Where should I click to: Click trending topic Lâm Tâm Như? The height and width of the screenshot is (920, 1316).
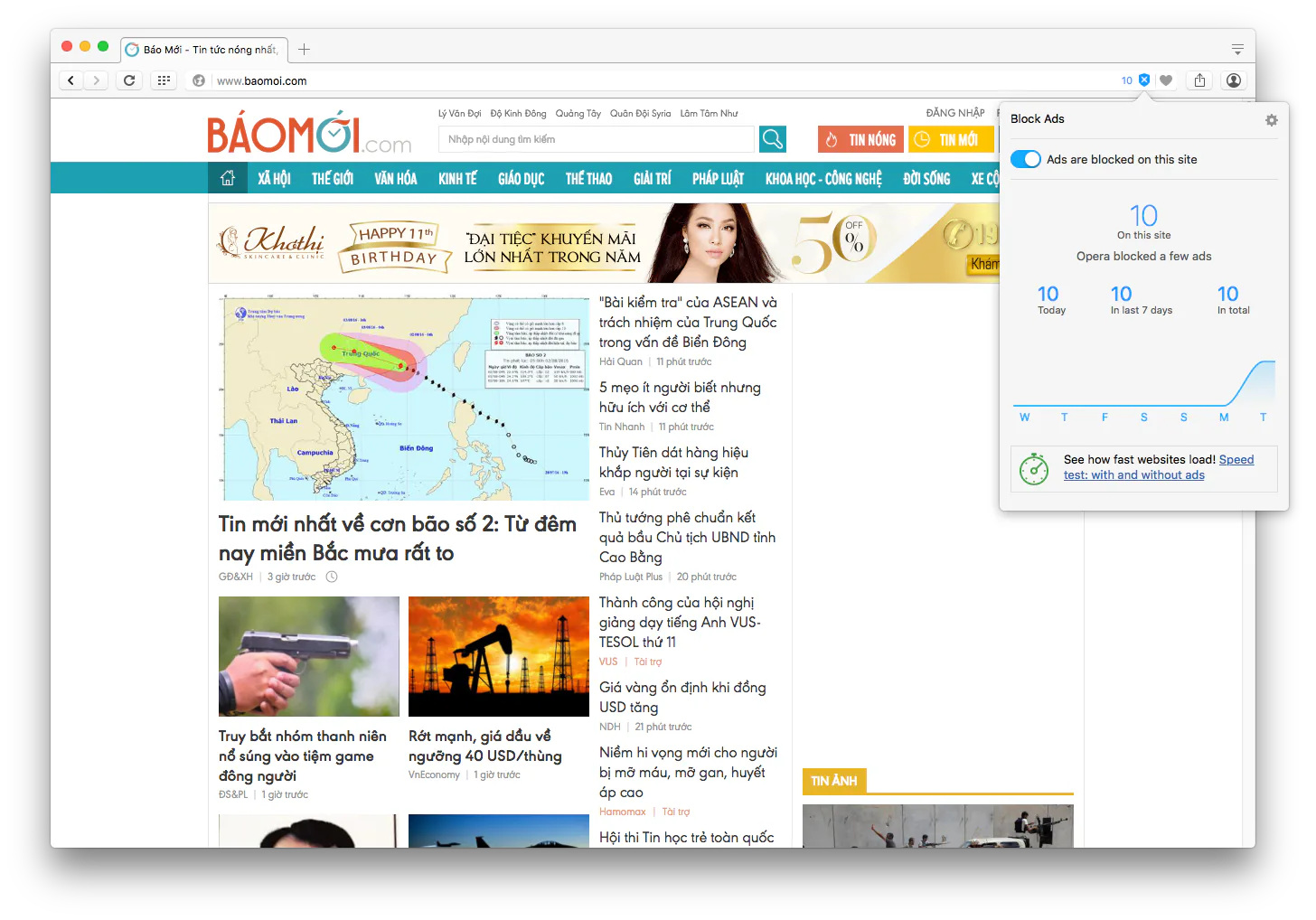709,114
